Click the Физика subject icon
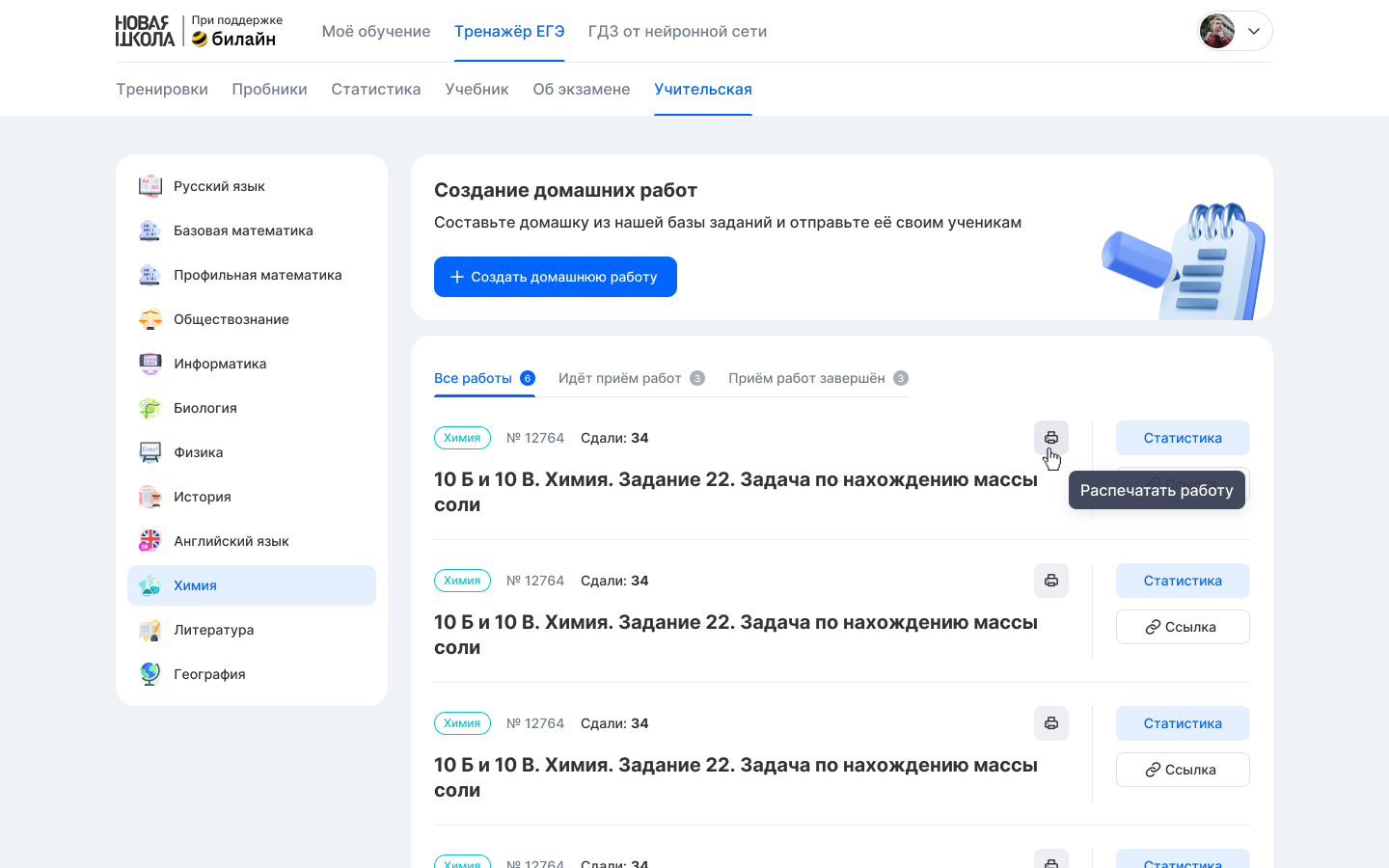The height and width of the screenshot is (868, 1389). pos(150,452)
